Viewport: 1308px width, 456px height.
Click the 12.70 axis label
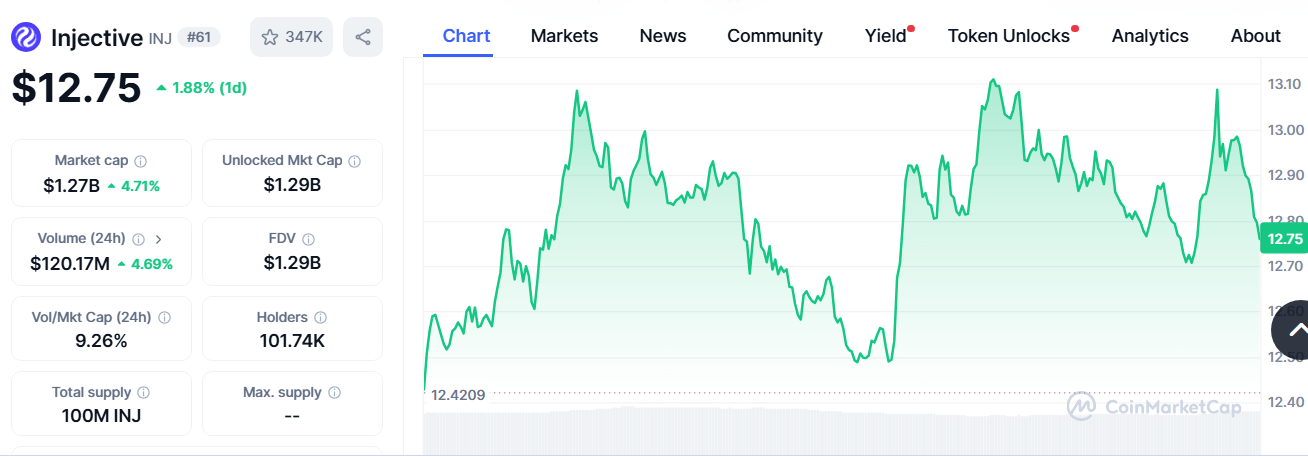pyautogui.click(x=1285, y=266)
